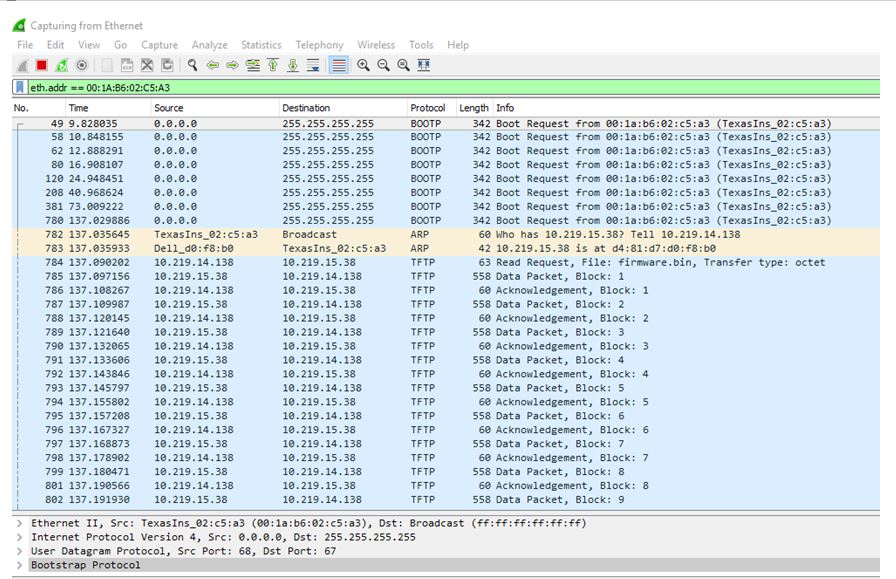This screenshot has height=579, width=896.
Task: Select packet 780 BOOTP request row
Action: click(x=446, y=221)
